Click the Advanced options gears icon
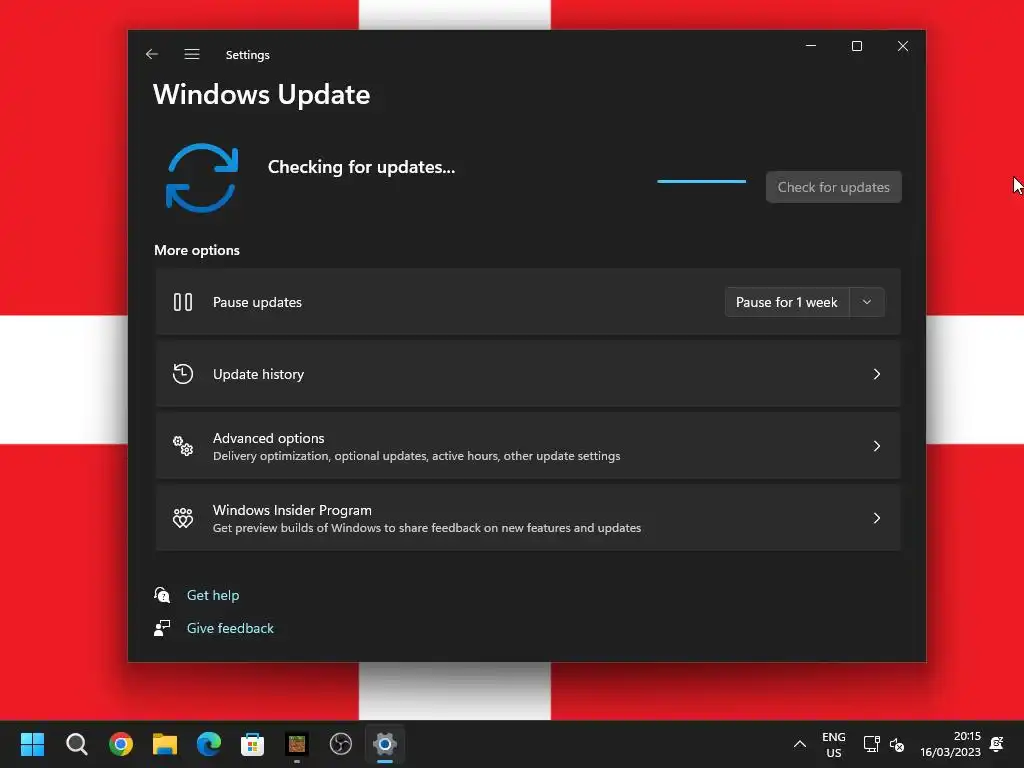Viewport: 1024px width, 768px height. point(183,446)
